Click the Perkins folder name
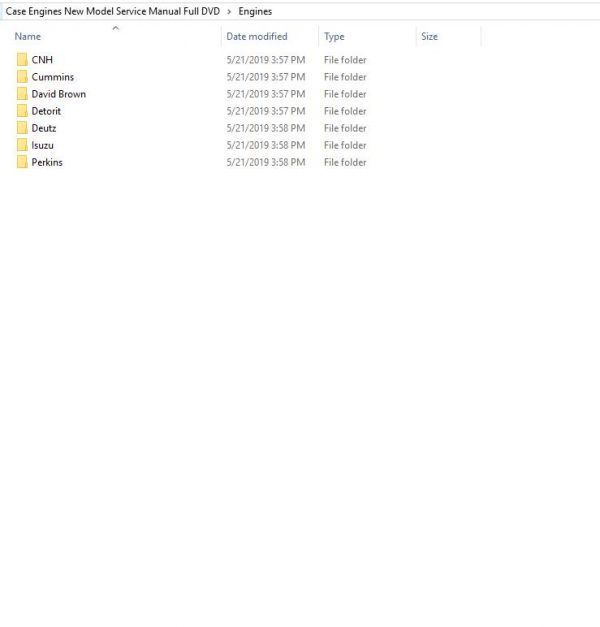Screen dimensions: 600x627 pyautogui.click(x=47, y=162)
